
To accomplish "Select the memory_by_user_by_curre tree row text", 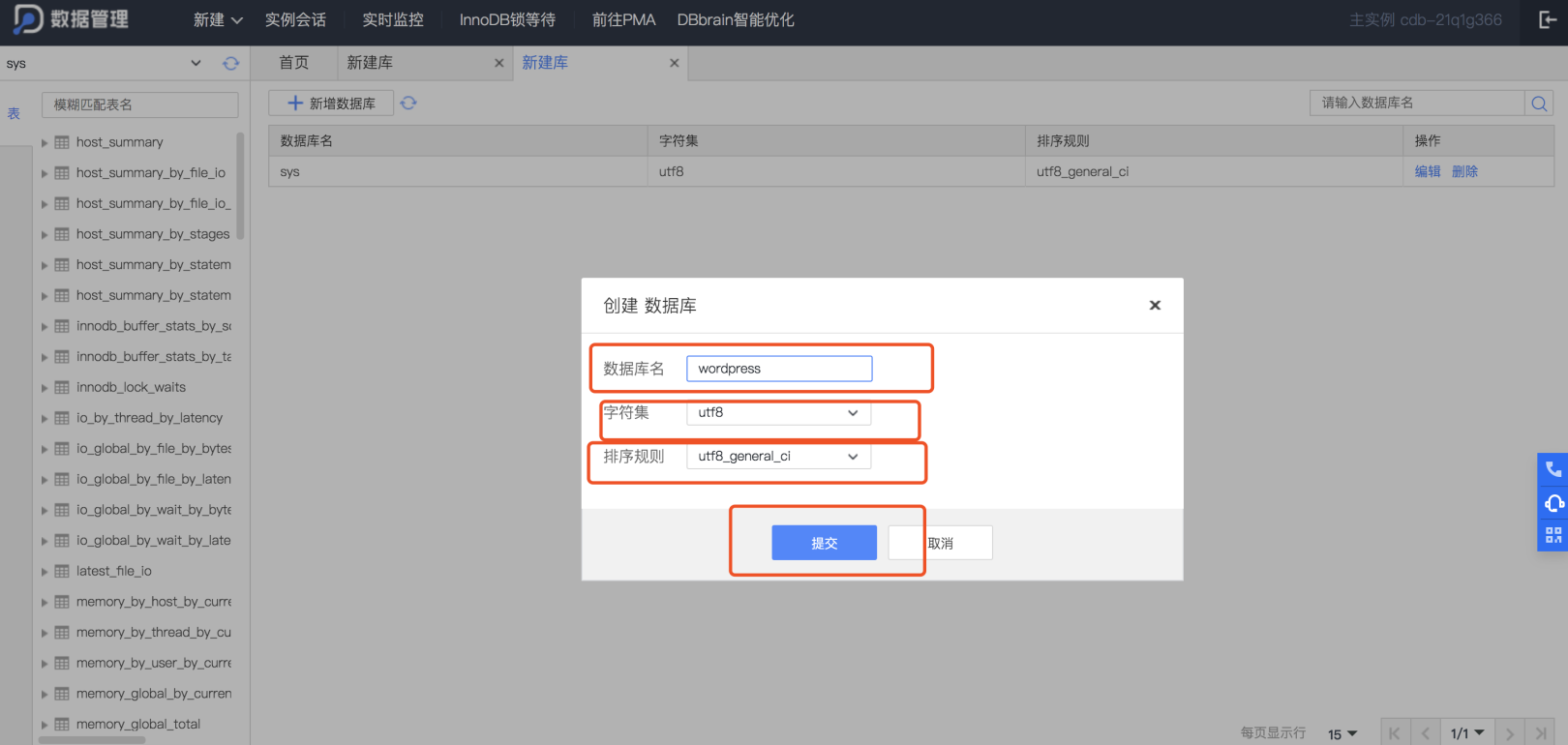I will (154, 663).
